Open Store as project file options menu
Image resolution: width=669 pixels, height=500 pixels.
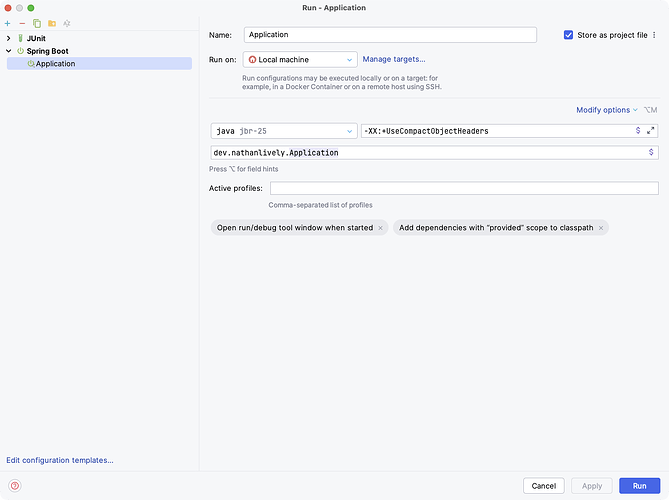[x=656, y=35]
